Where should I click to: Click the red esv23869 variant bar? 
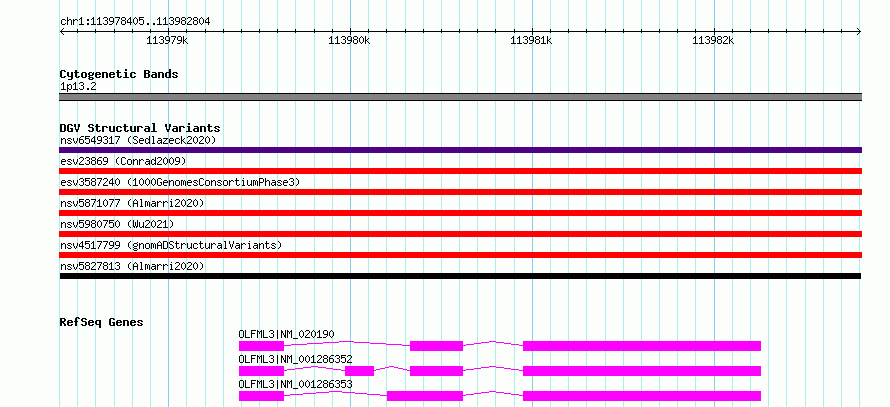click(461, 171)
